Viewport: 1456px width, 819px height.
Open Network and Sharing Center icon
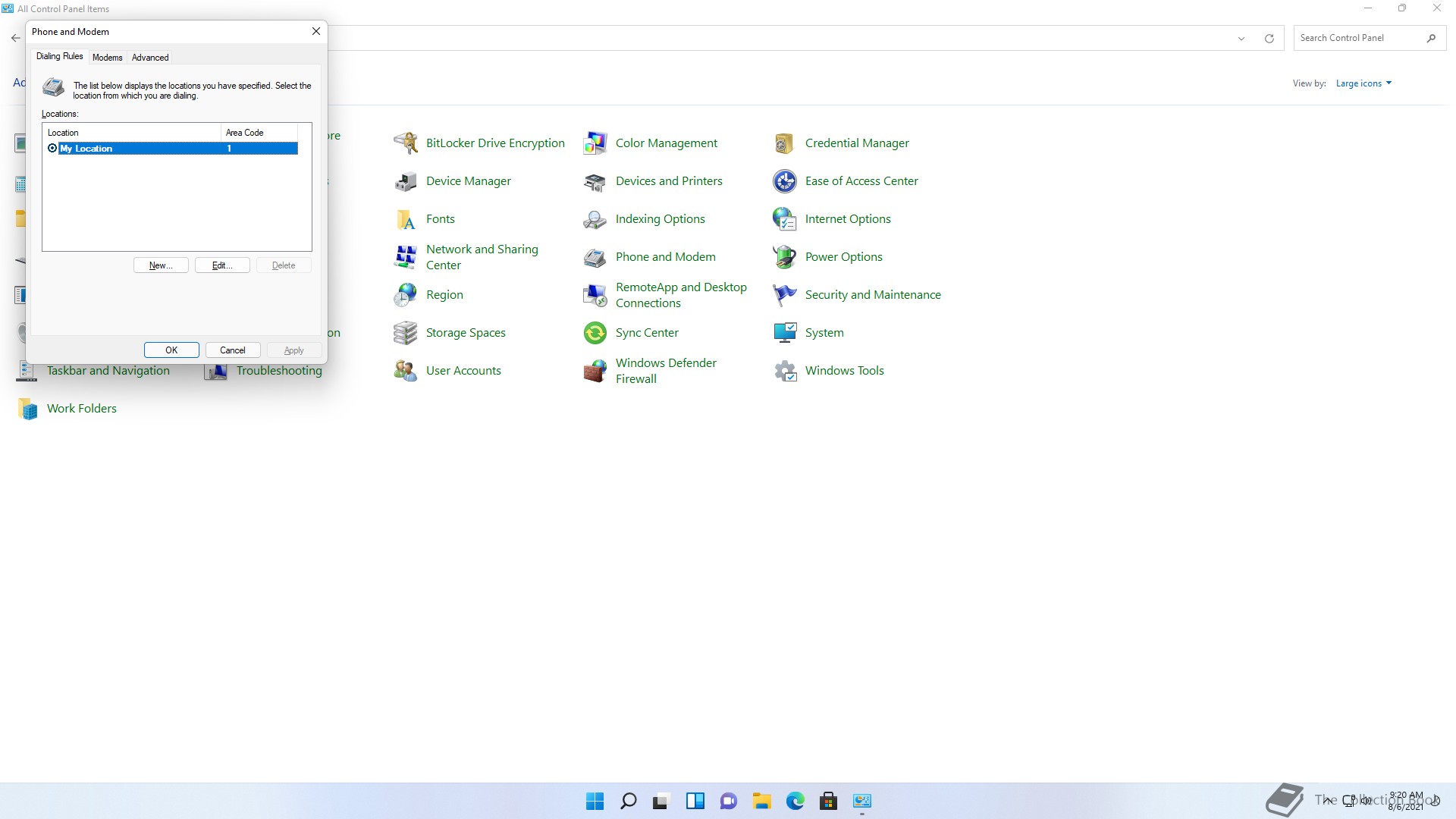pyautogui.click(x=406, y=256)
